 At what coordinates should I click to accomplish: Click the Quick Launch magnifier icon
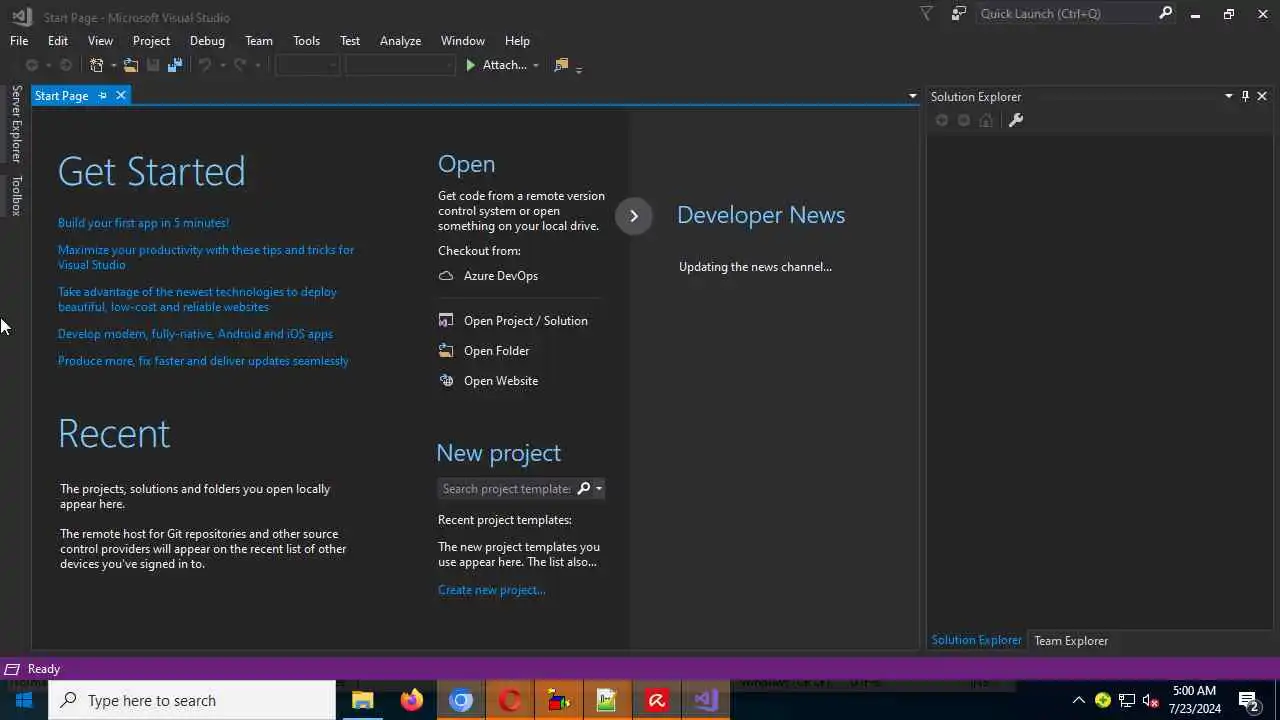click(1165, 14)
